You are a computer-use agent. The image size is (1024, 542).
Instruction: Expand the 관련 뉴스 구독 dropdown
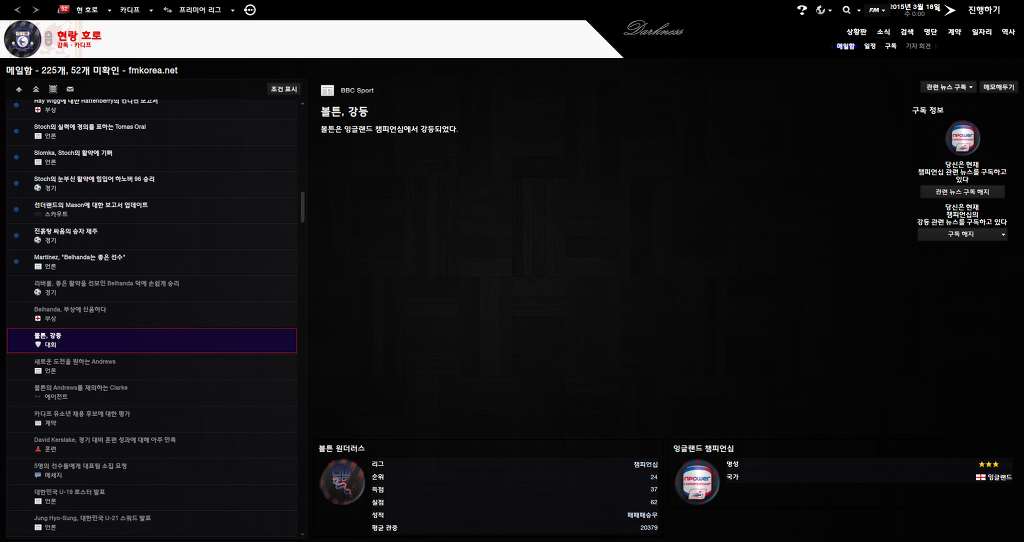tap(949, 87)
